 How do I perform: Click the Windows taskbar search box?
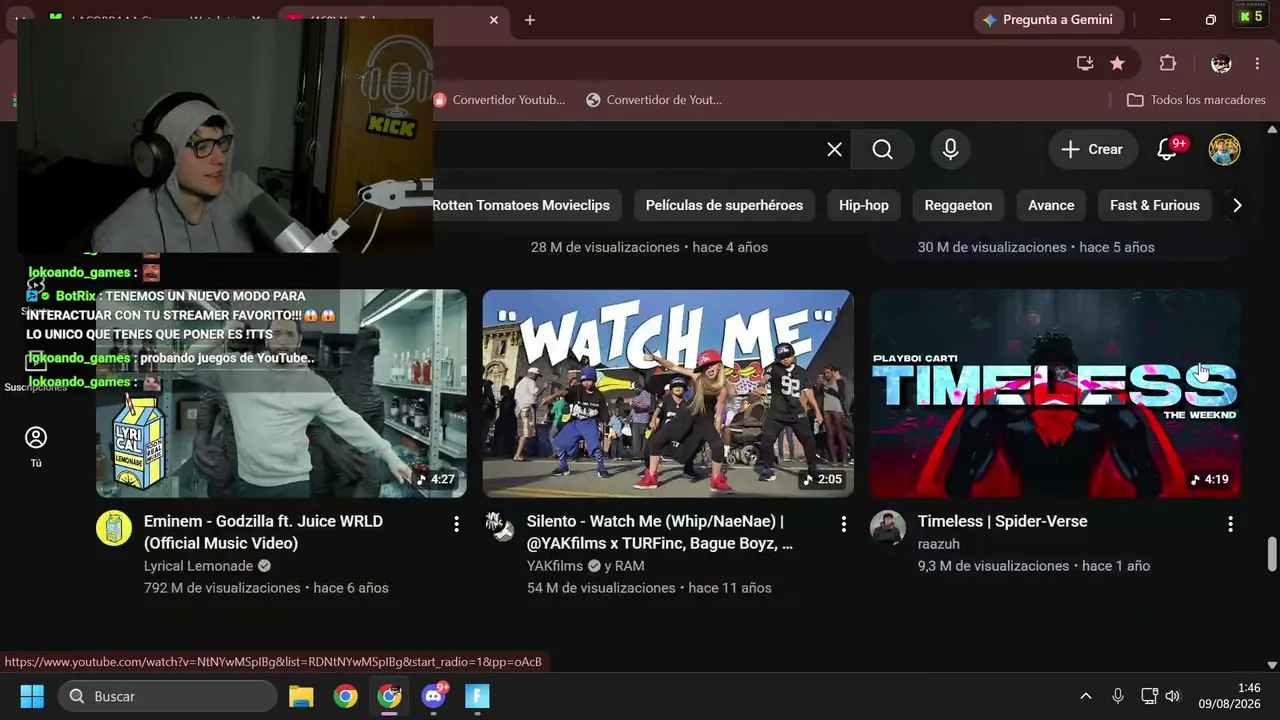[x=168, y=696]
